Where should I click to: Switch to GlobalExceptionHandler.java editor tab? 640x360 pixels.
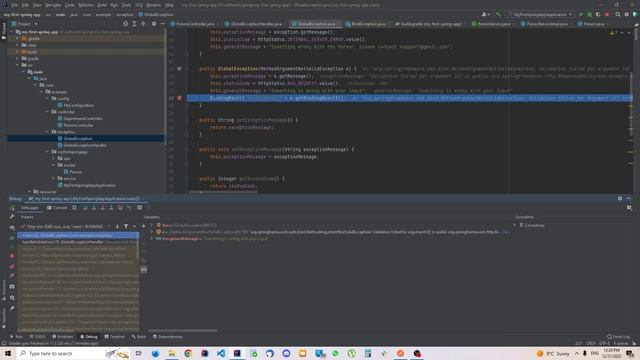pos(253,24)
